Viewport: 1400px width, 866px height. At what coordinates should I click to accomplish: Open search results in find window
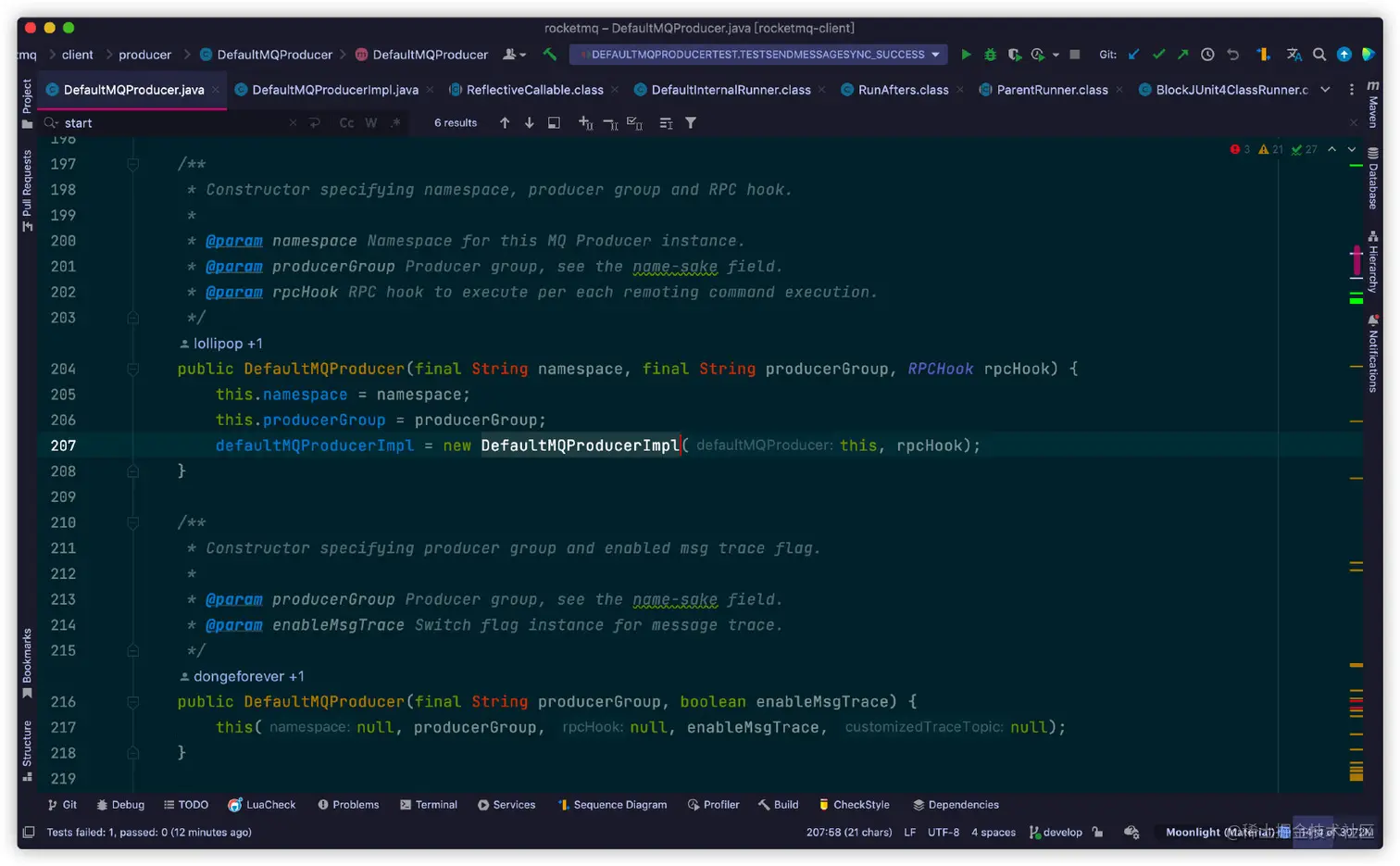(554, 123)
